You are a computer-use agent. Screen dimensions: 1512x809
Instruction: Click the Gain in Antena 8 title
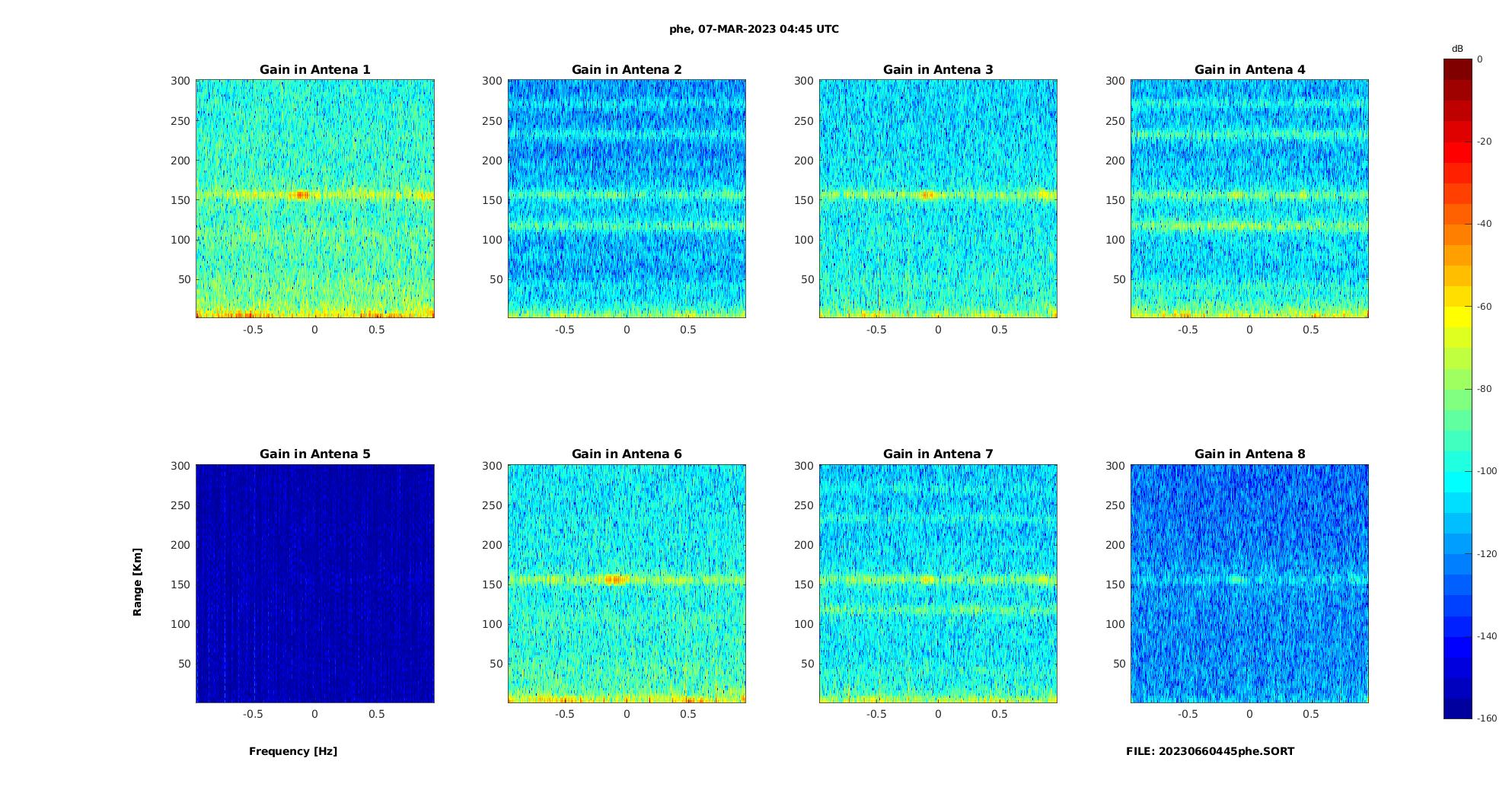click(1249, 454)
